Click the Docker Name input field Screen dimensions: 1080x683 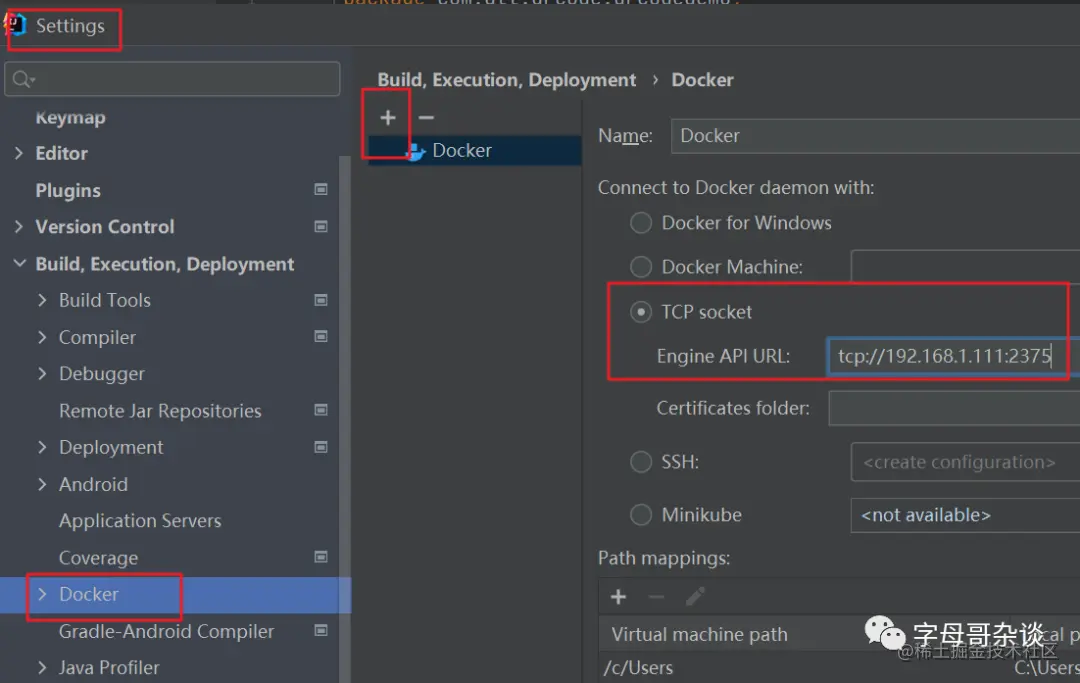[875, 136]
